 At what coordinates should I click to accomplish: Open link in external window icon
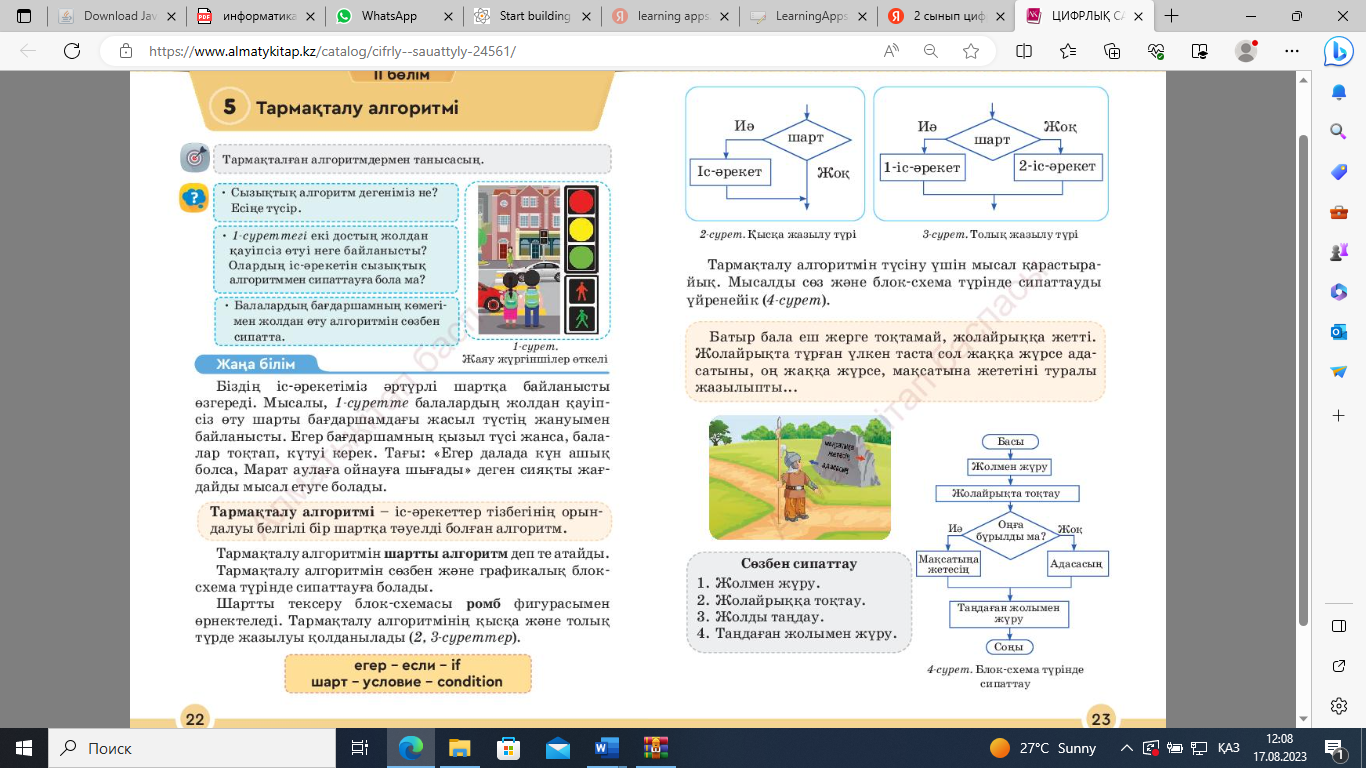[x=1338, y=666]
